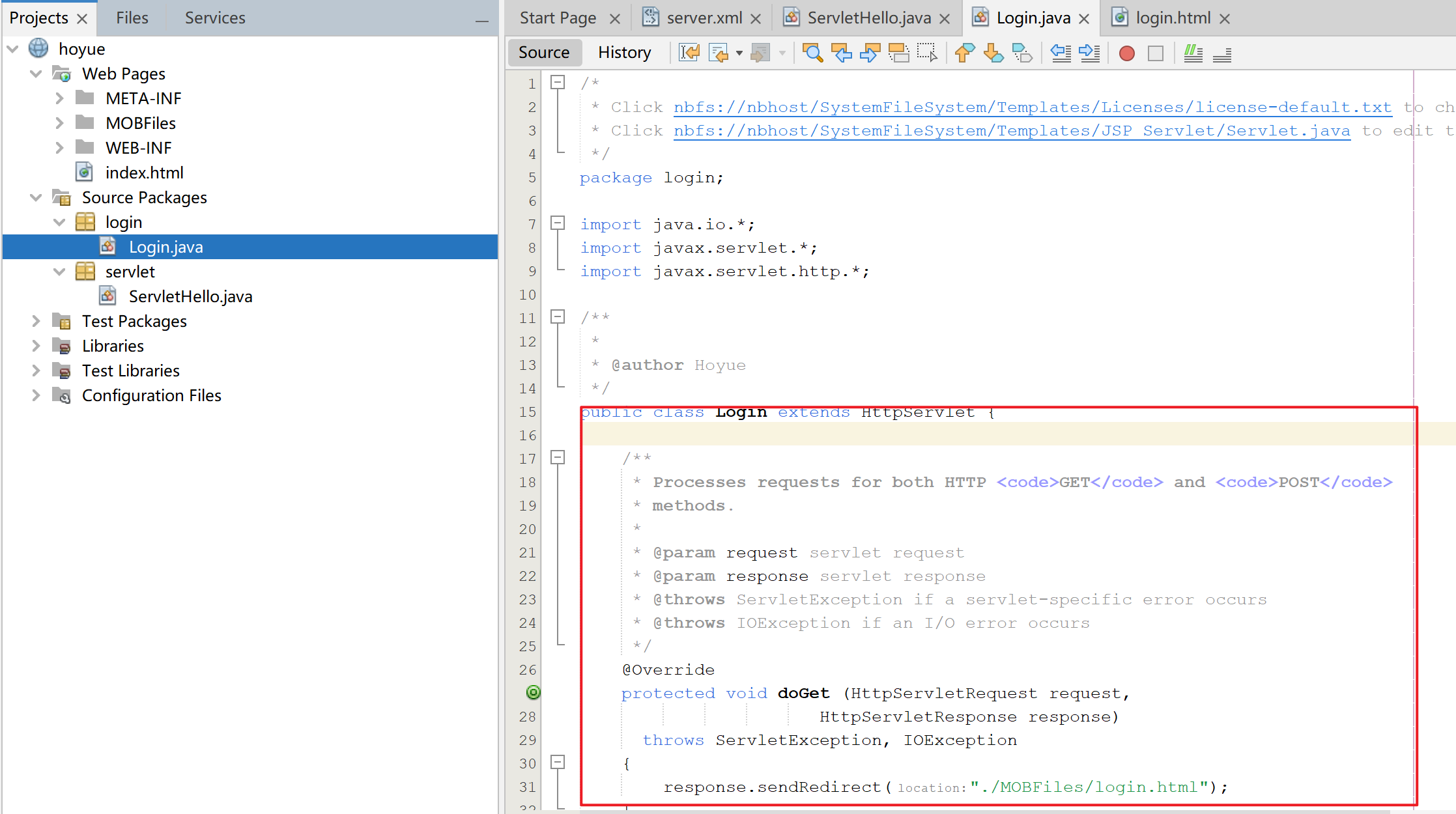Screen dimensions: 1456x814
Task: Click the Last Edit location toolbar icon
Action: pyautogui.click(x=689, y=53)
